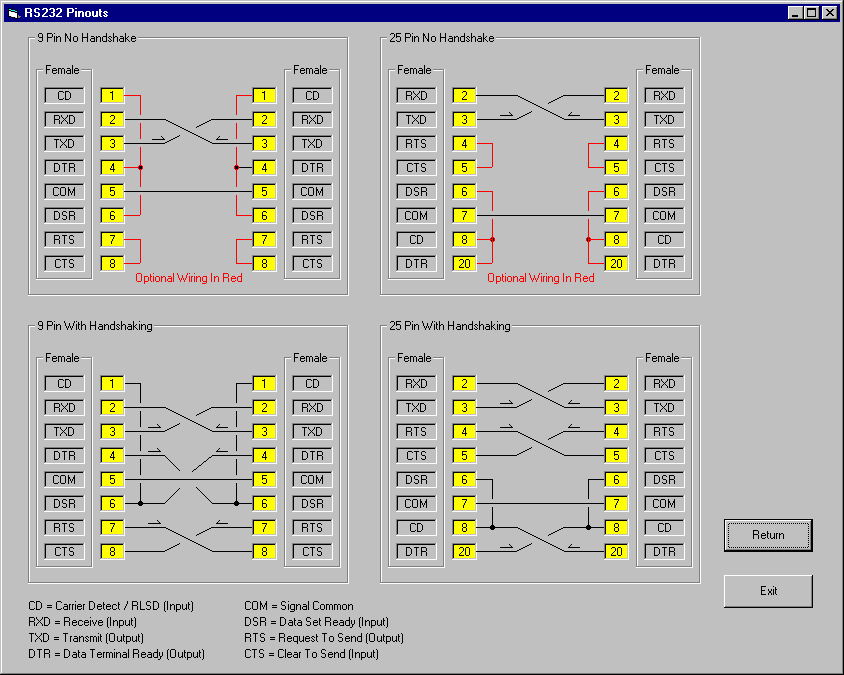Click left pin 20 in 25 Pin No Handshake
Screen dimensions: 844x675
click(465, 264)
